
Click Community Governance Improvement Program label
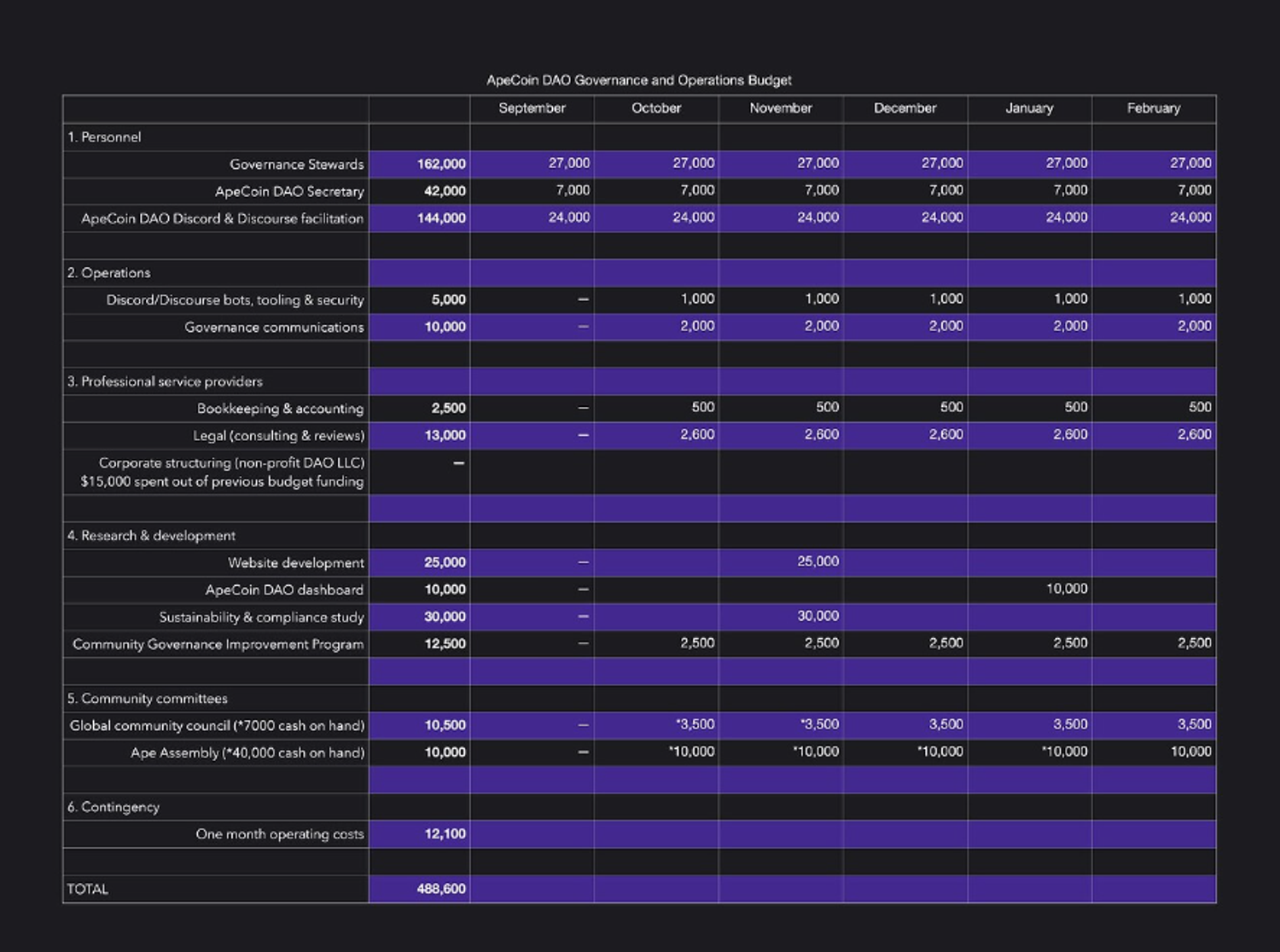click(x=218, y=644)
